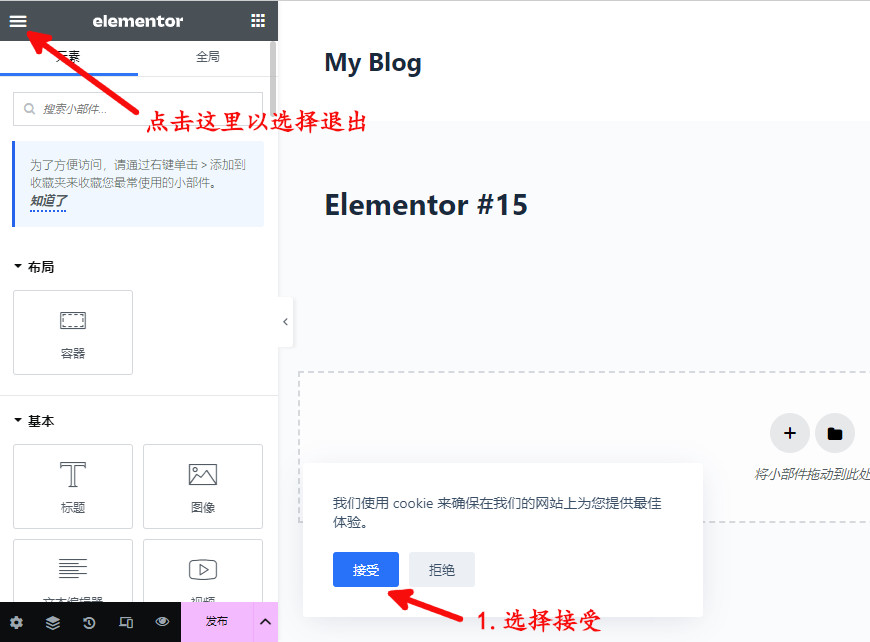Open the Navigator layers icon
Viewport: 870px width, 642px height.
(53, 622)
